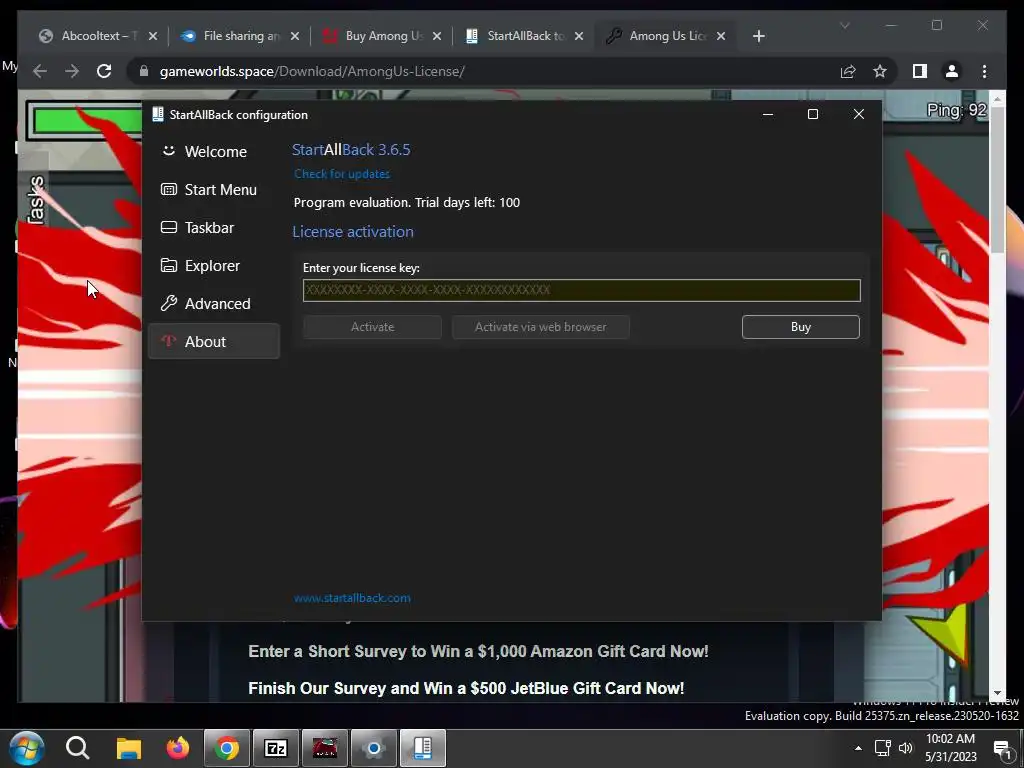Launch Firefox from the taskbar
The image size is (1024, 768).
[x=177, y=748]
